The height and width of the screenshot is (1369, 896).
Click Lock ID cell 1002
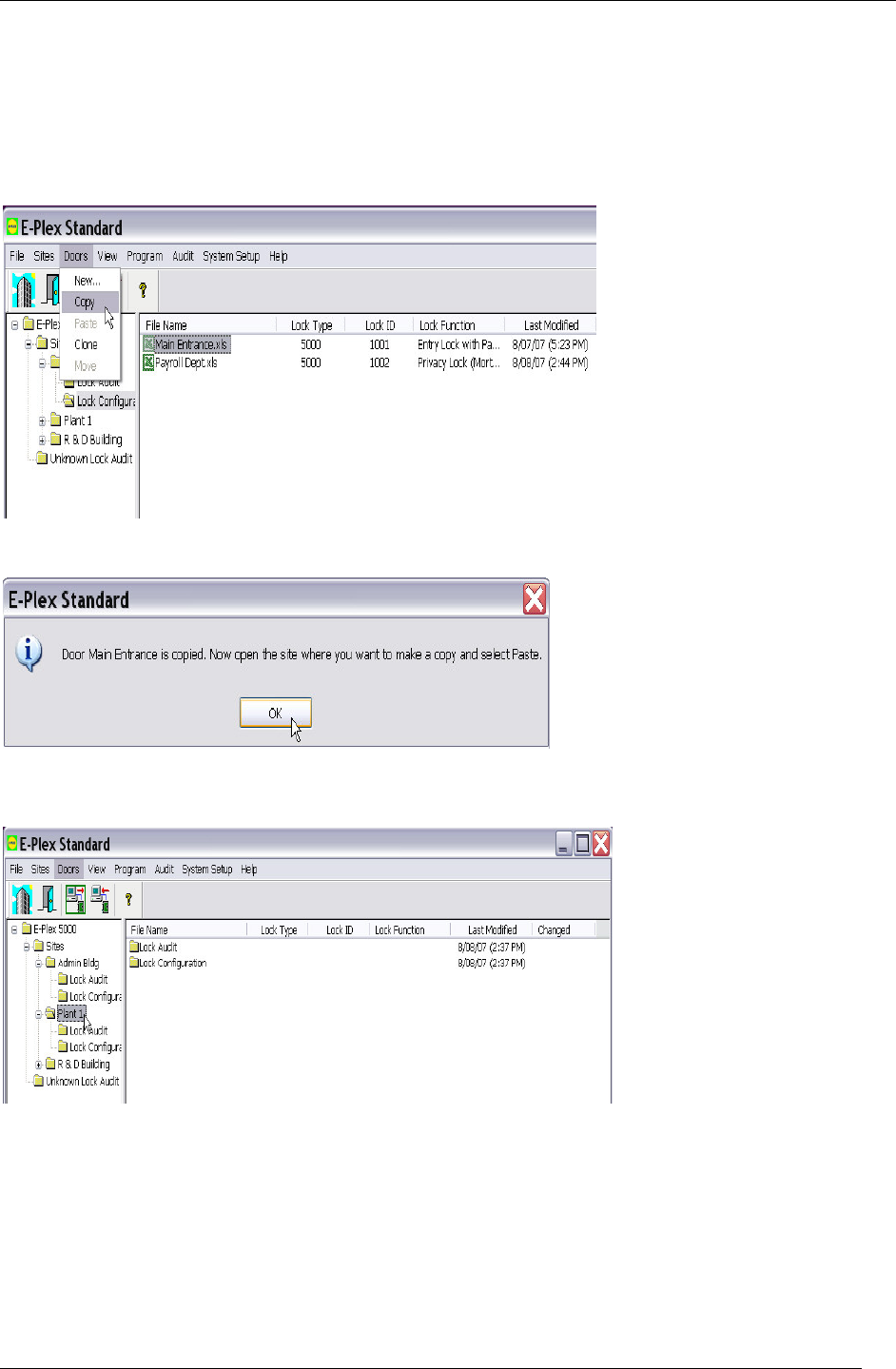click(380, 362)
